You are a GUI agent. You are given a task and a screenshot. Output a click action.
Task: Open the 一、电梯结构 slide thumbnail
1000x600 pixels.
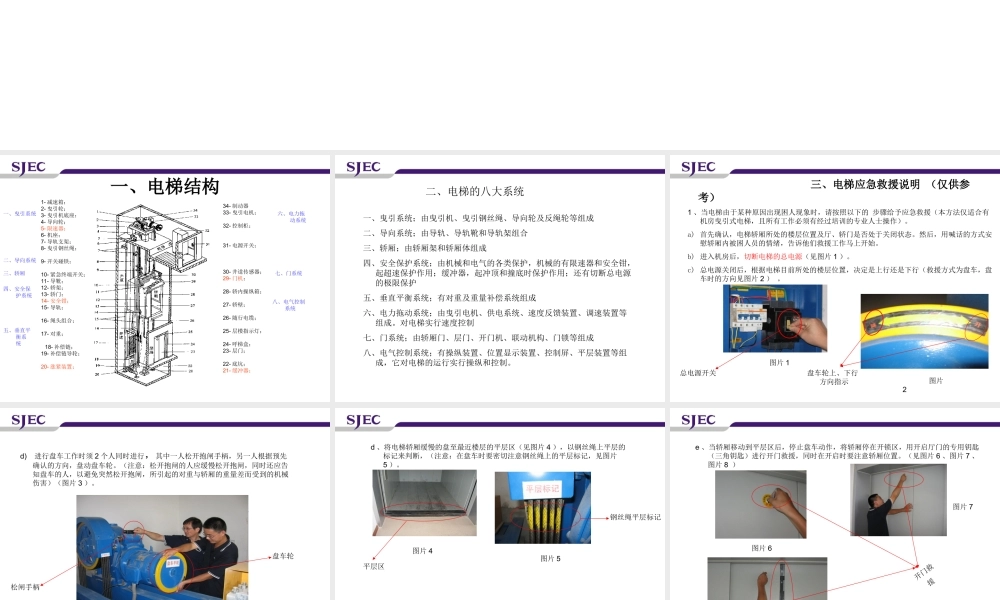click(165, 279)
